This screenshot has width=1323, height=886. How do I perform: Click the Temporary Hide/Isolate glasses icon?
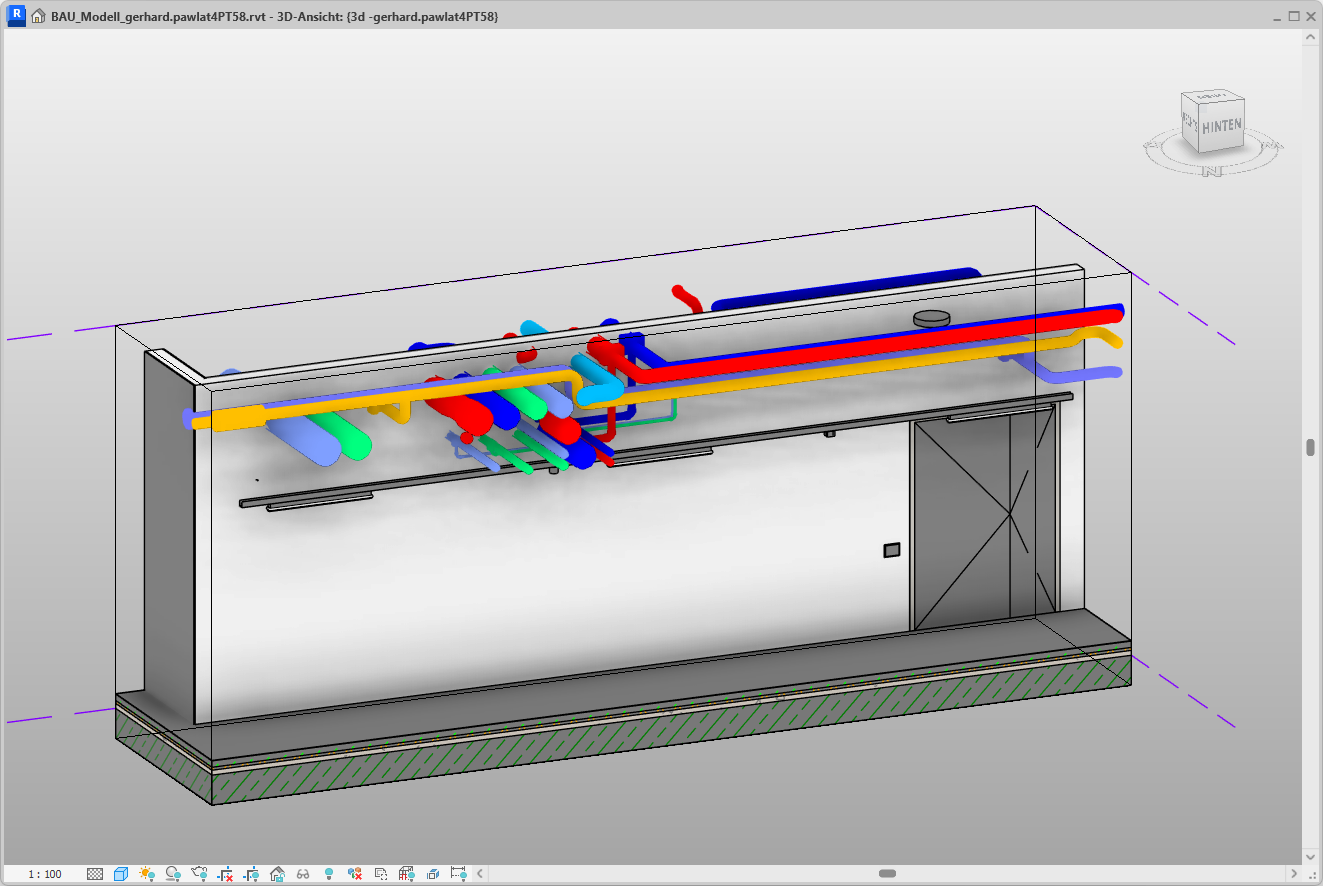pos(303,874)
